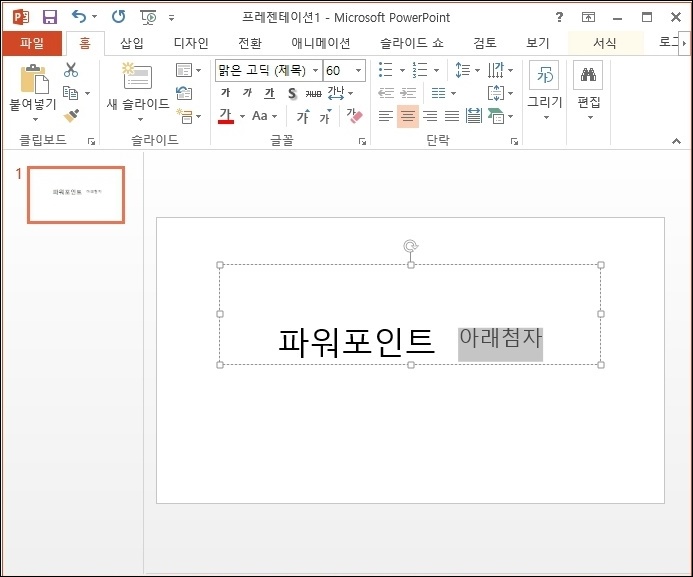Screen dimensions: 693x577
Task: Toggle center alignment button
Action: point(407,116)
